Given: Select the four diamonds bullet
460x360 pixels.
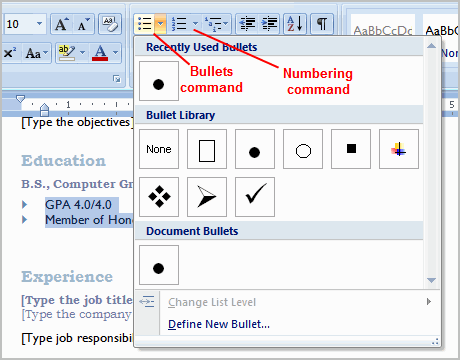Looking at the screenshot, I should pyautogui.click(x=159, y=197).
